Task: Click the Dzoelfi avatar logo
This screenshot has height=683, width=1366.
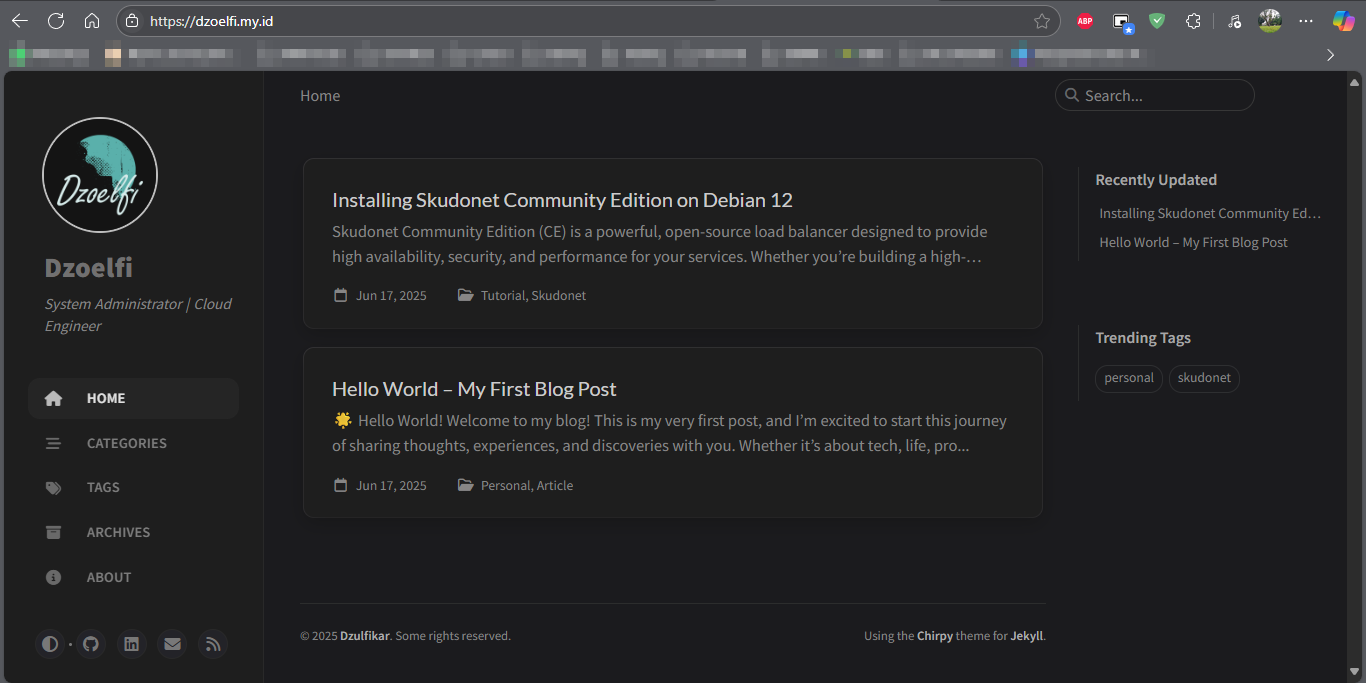Action: pyautogui.click(x=100, y=175)
